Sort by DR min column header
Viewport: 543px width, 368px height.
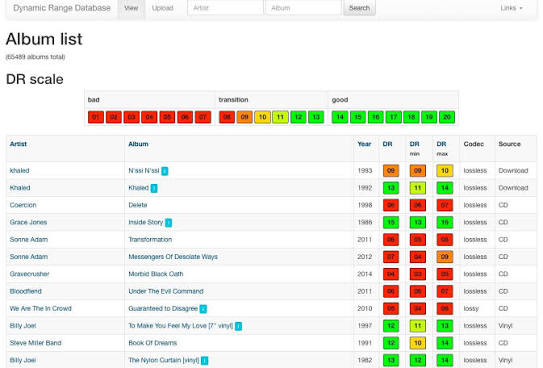coord(415,148)
